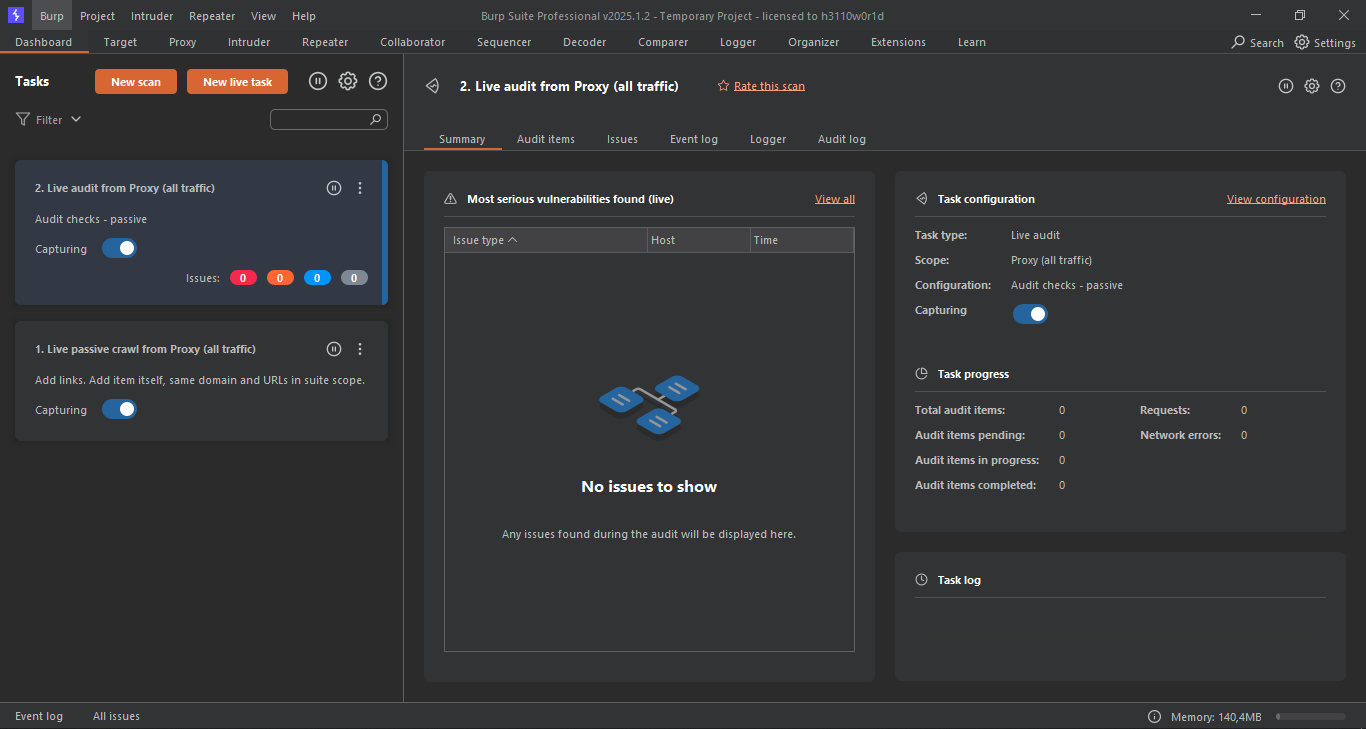1366x729 pixels.
Task: Switch to the Learn tab
Action: click(x=971, y=42)
